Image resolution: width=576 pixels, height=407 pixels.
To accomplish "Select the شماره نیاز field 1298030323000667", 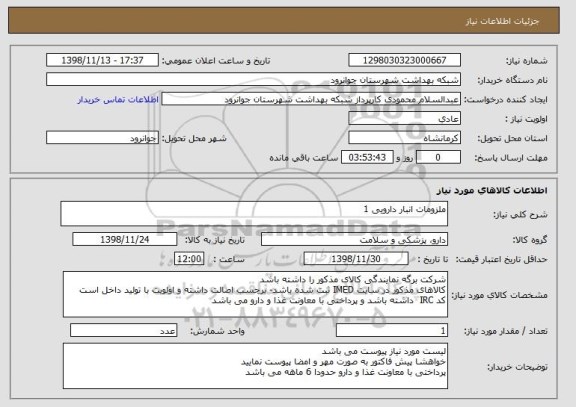I will pyautogui.click(x=404, y=60).
